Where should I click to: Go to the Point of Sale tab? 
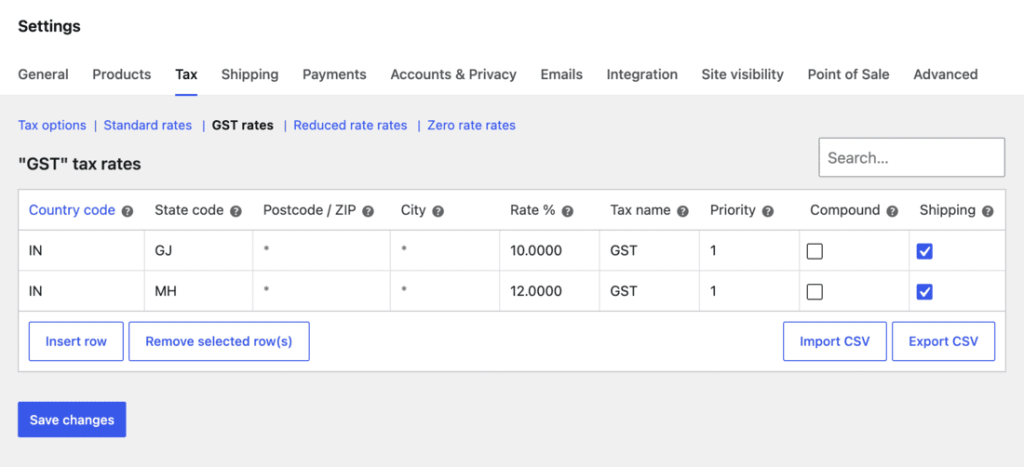848,74
